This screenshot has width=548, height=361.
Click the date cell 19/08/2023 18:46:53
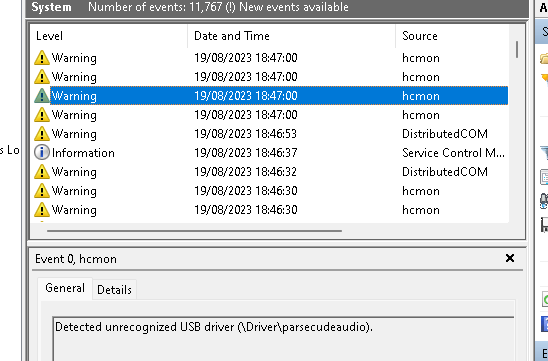(245, 134)
